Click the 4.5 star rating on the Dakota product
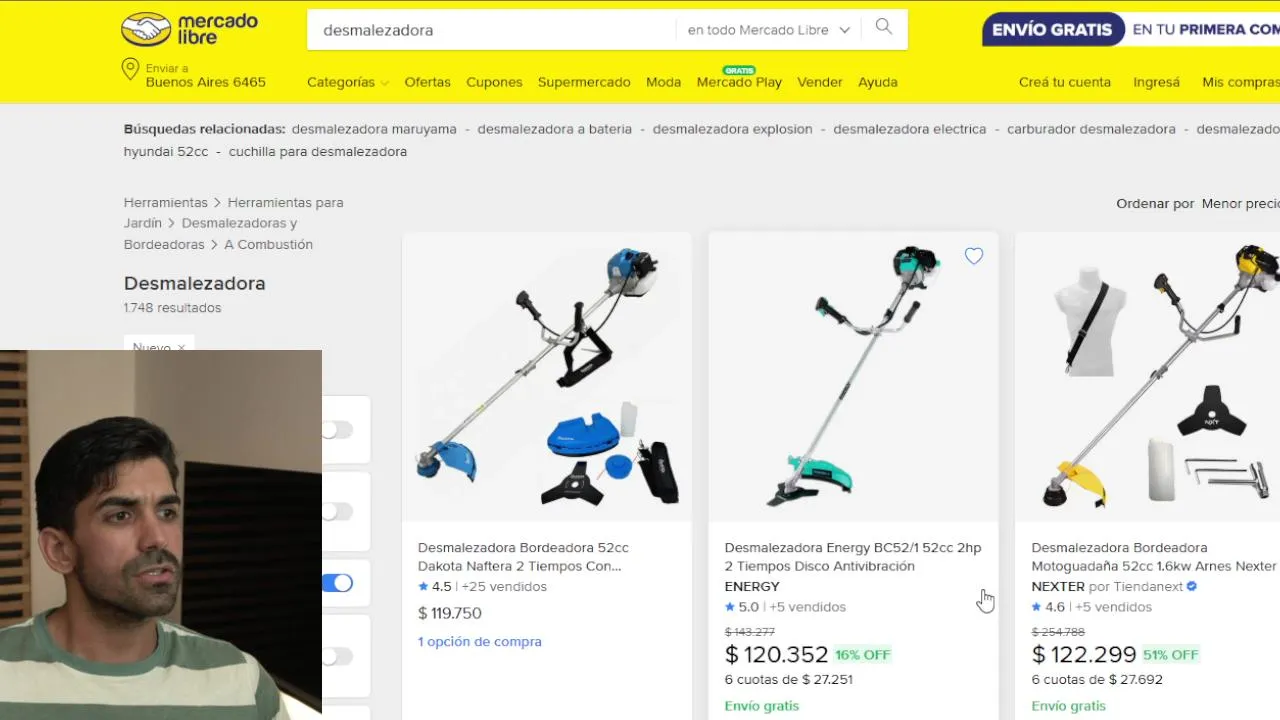The height and width of the screenshot is (720, 1280). coord(435,587)
